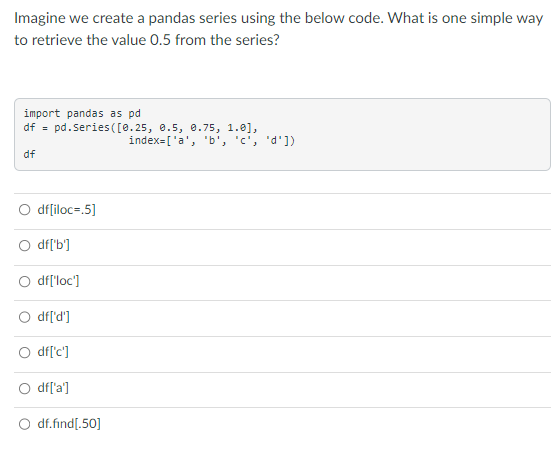The image size is (553, 453).
Task: Click the df['a'] answer label text
Action: point(53,388)
